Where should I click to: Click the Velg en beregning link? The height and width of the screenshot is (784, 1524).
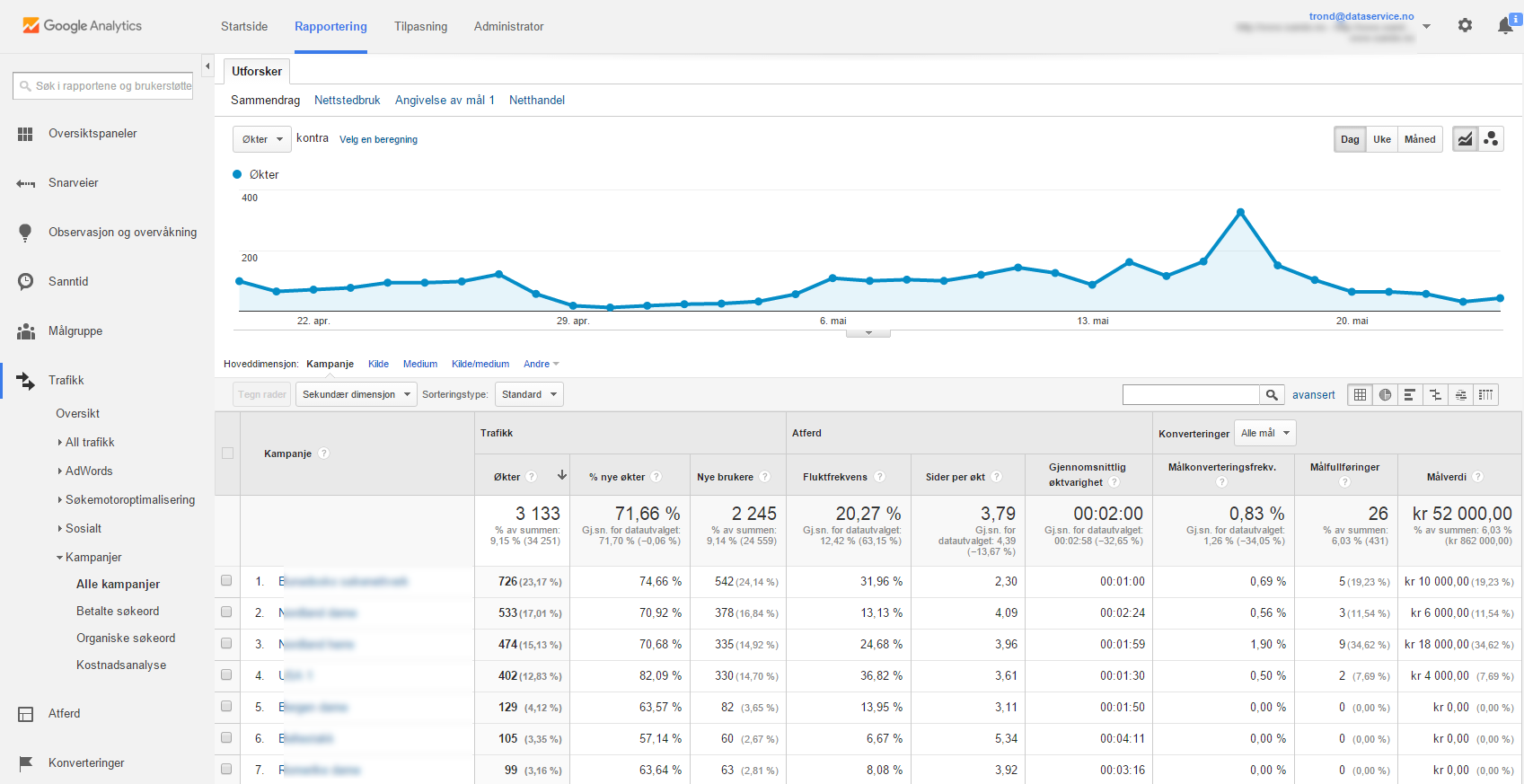click(378, 140)
